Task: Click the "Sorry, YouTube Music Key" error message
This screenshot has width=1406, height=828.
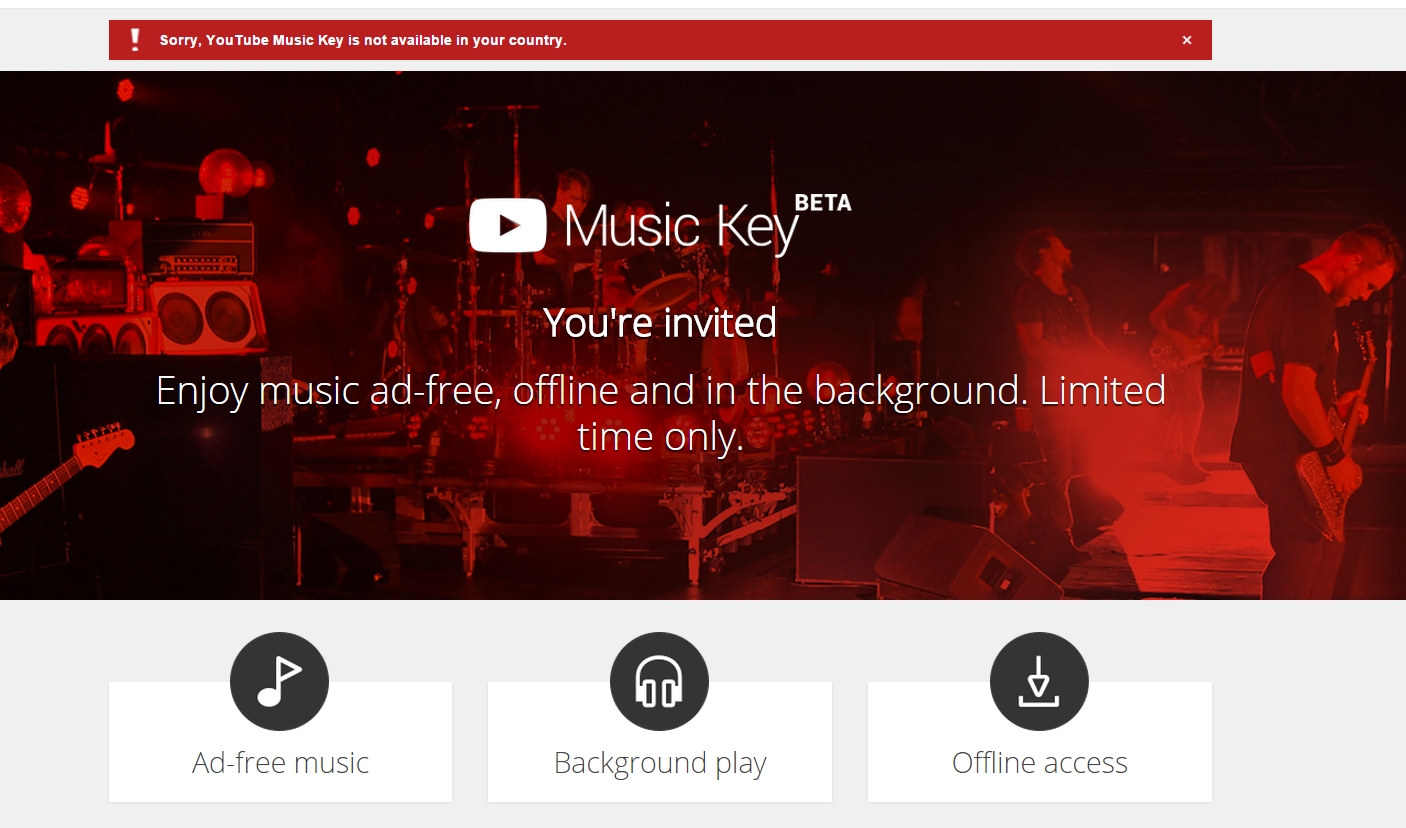Action: pyautogui.click(x=363, y=41)
